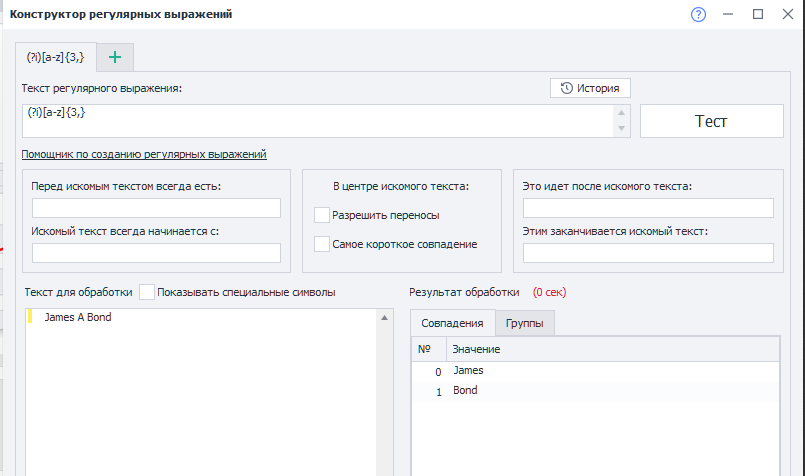This screenshot has width=805, height=476.
Task: Select the Совпадения tab
Action: pyautogui.click(x=452, y=323)
